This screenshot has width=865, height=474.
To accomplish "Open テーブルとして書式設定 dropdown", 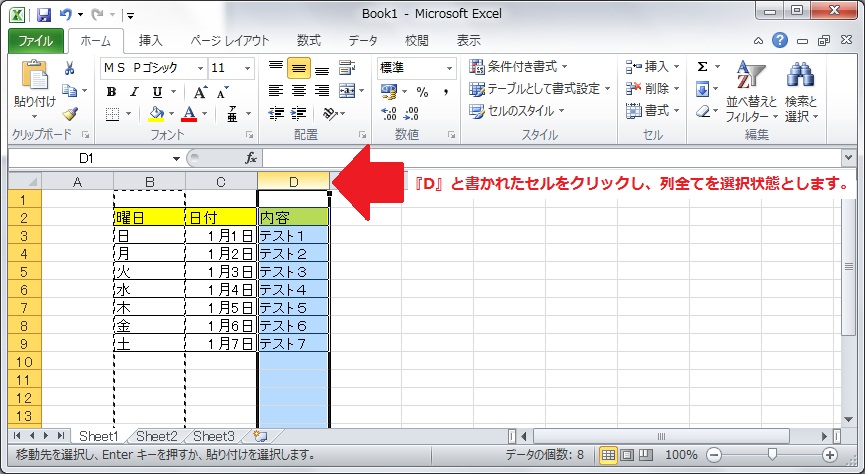I will tap(540, 89).
